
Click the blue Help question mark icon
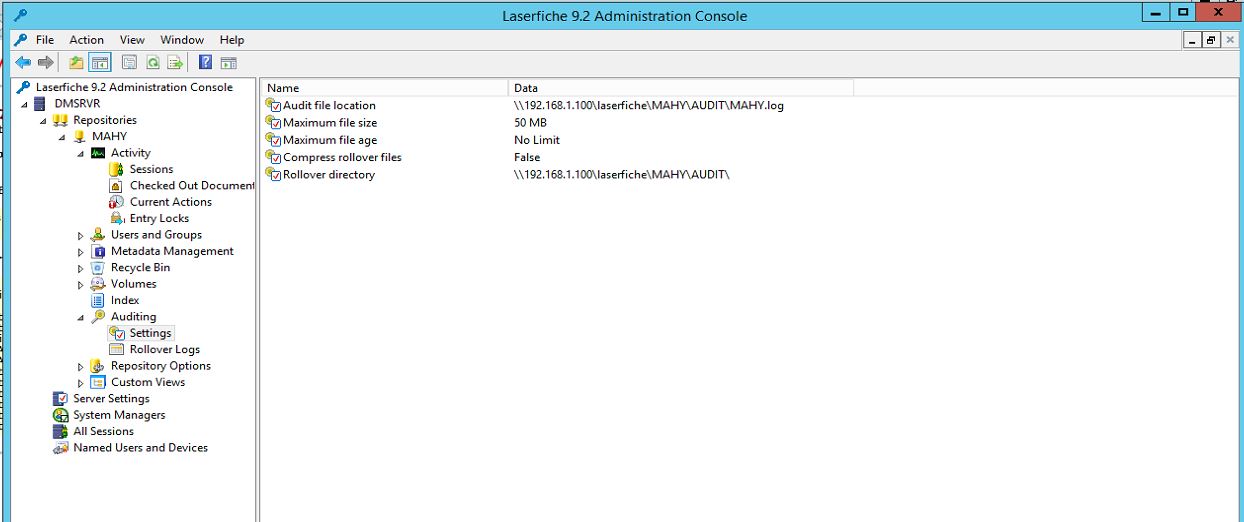[205, 62]
